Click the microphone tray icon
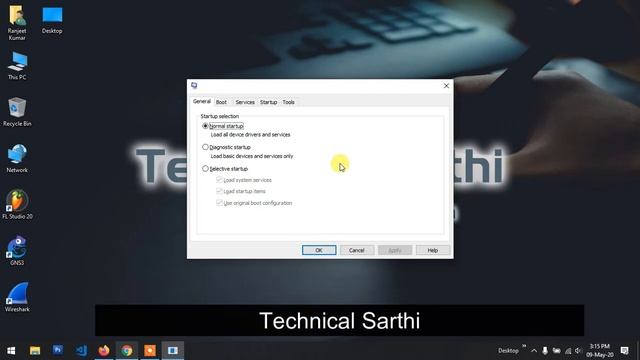640x360 pixels. [x=545, y=351]
